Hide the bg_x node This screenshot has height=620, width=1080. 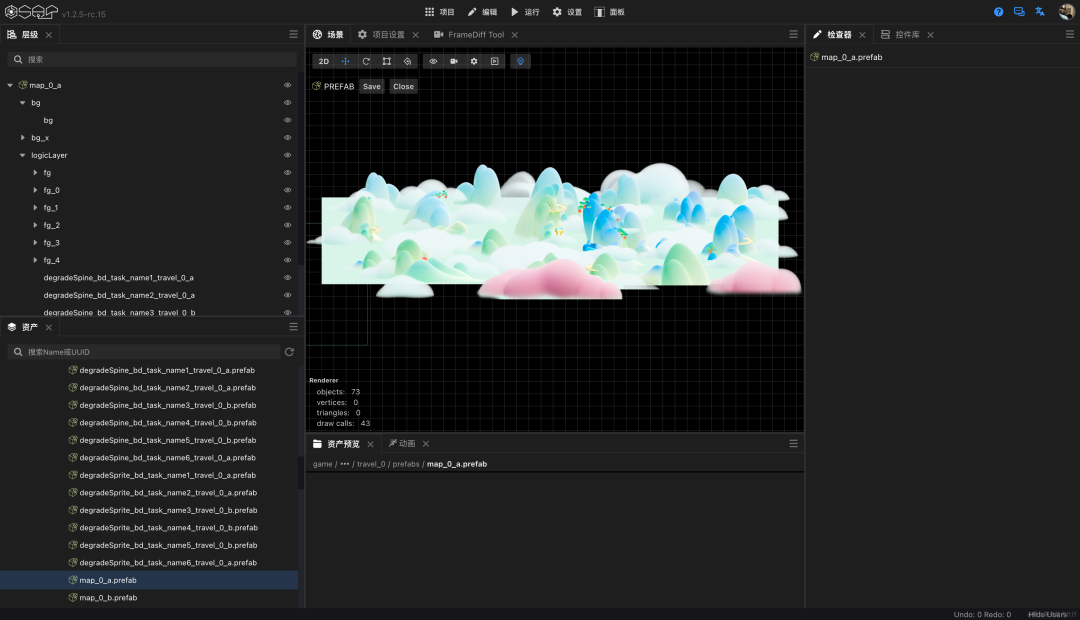pos(288,138)
